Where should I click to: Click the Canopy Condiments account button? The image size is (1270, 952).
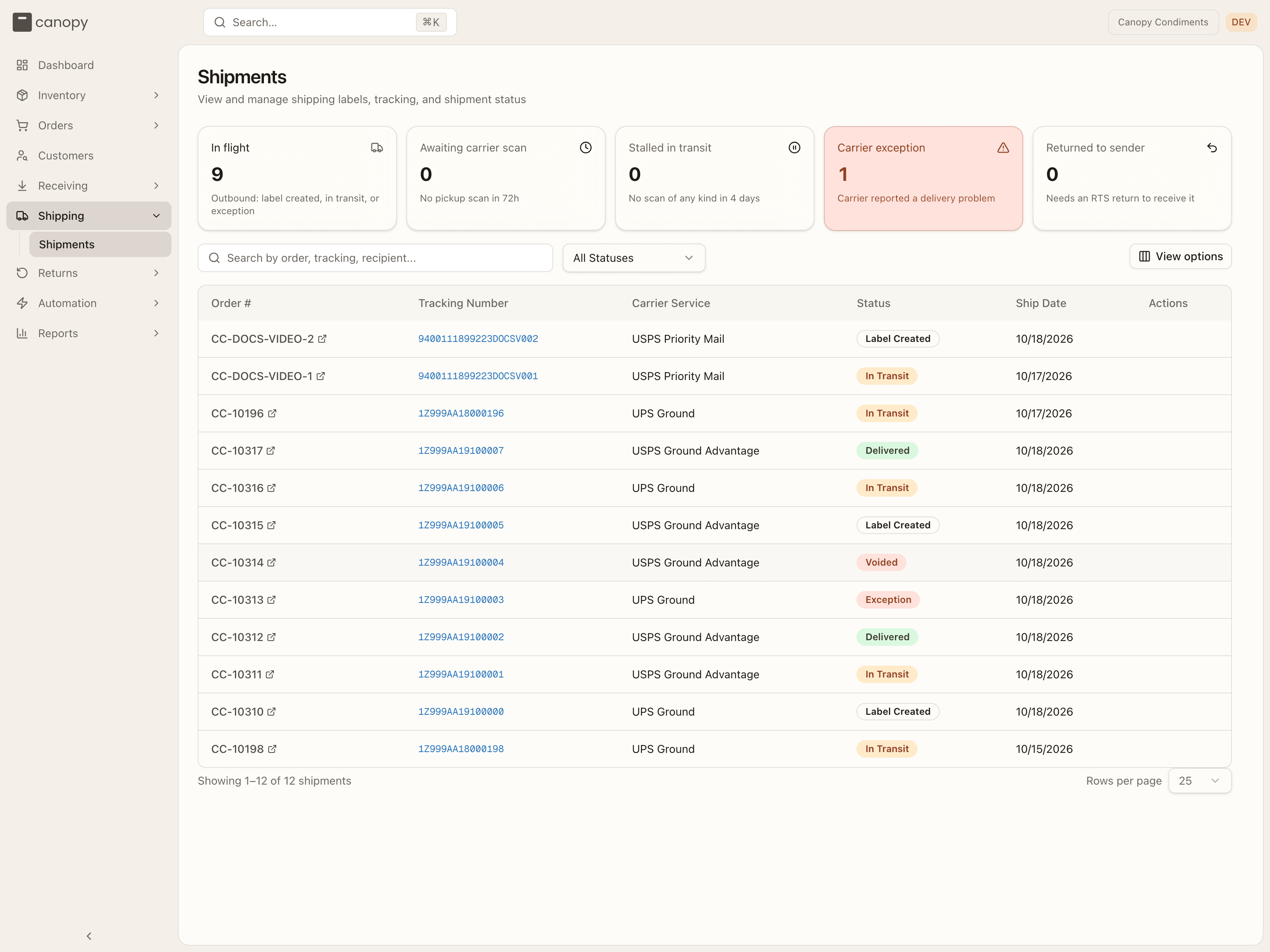(x=1162, y=22)
